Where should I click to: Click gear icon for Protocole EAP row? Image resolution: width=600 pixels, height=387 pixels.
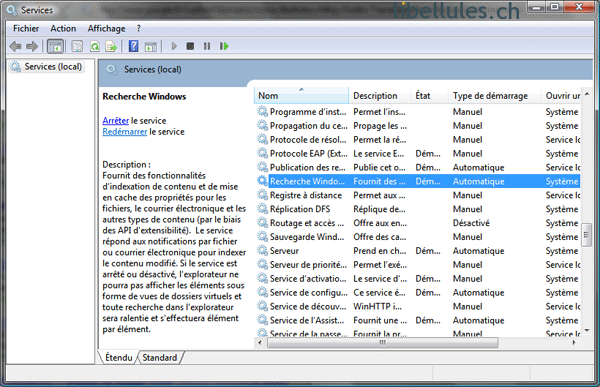click(x=262, y=153)
